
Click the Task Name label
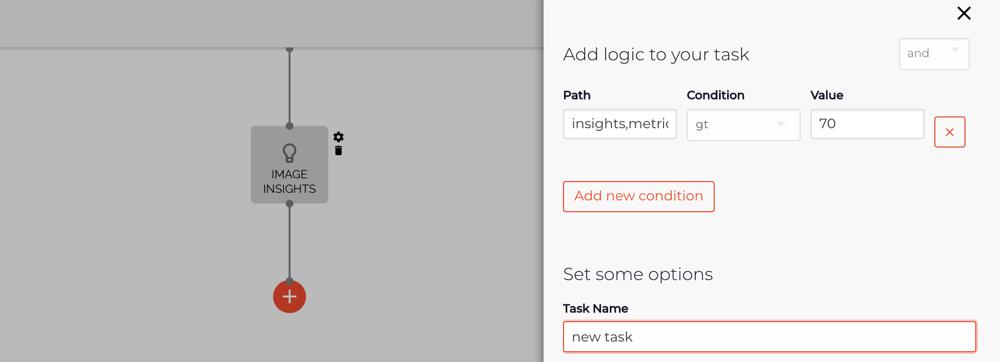[596, 308]
